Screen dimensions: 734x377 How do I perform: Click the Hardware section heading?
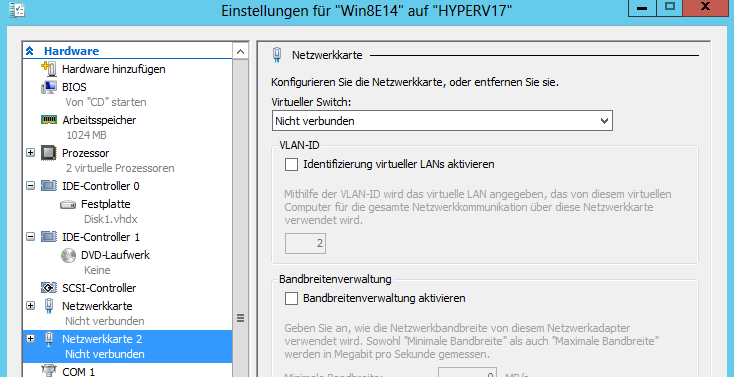[x=72, y=51]
